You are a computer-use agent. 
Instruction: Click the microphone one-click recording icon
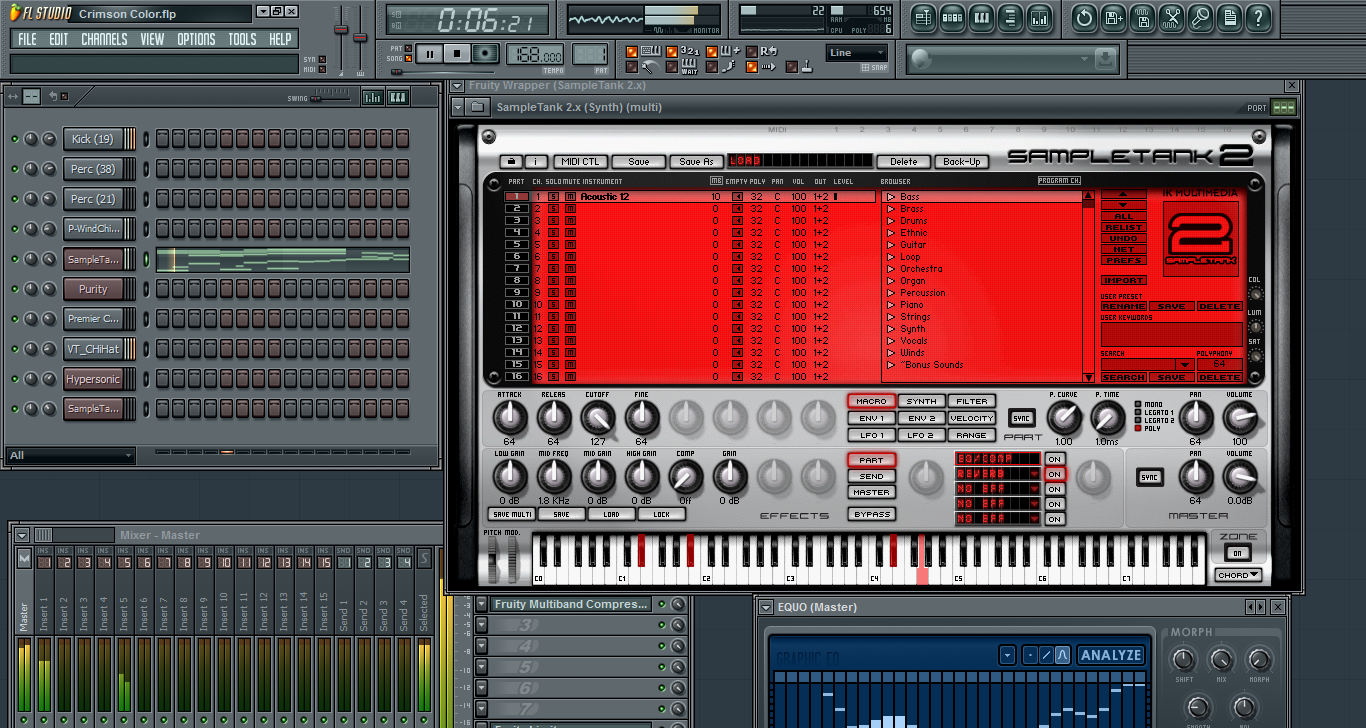[x=1201, y=17]
